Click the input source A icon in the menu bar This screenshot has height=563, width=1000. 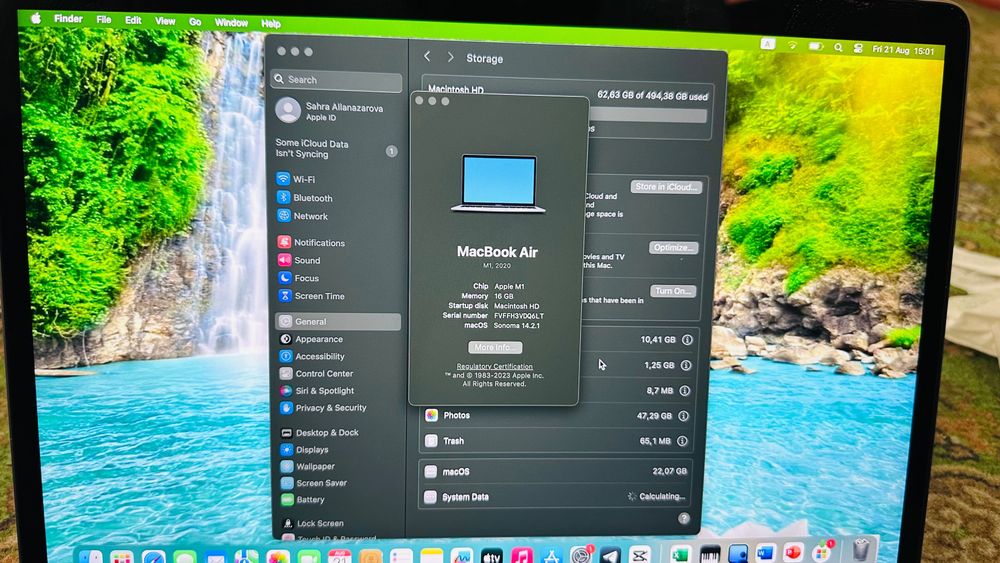click(768, 44)
